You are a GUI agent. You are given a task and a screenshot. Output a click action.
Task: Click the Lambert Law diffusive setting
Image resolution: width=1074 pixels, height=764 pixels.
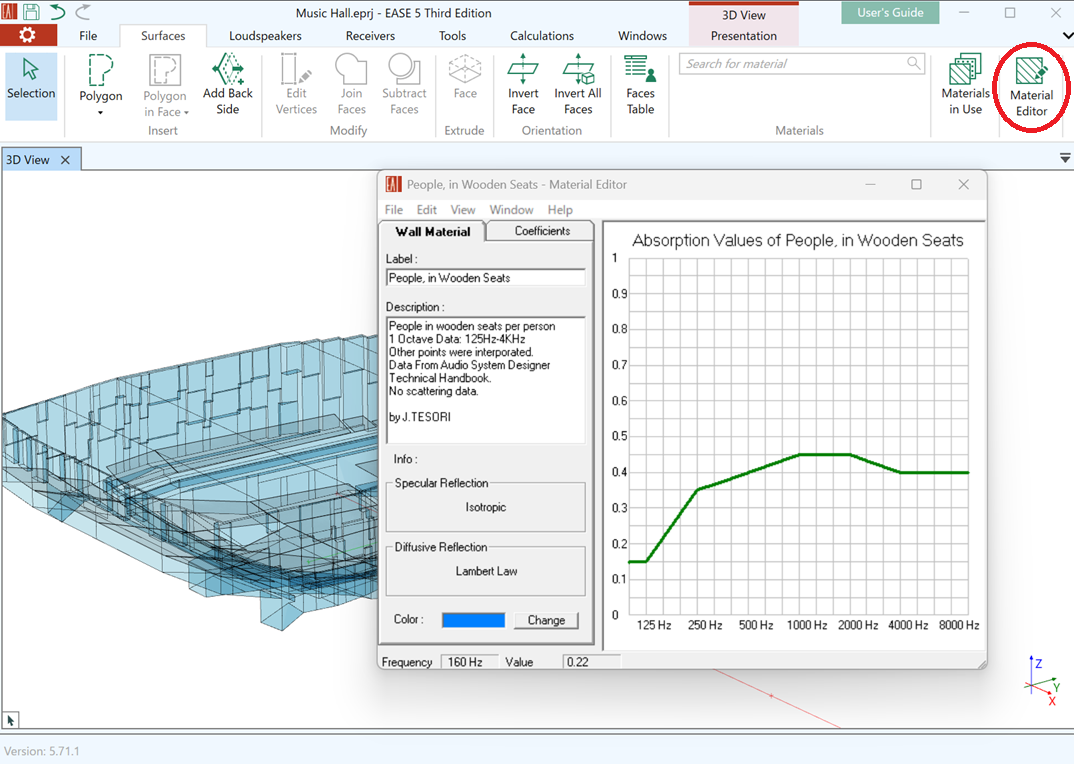tap(486, 571)
